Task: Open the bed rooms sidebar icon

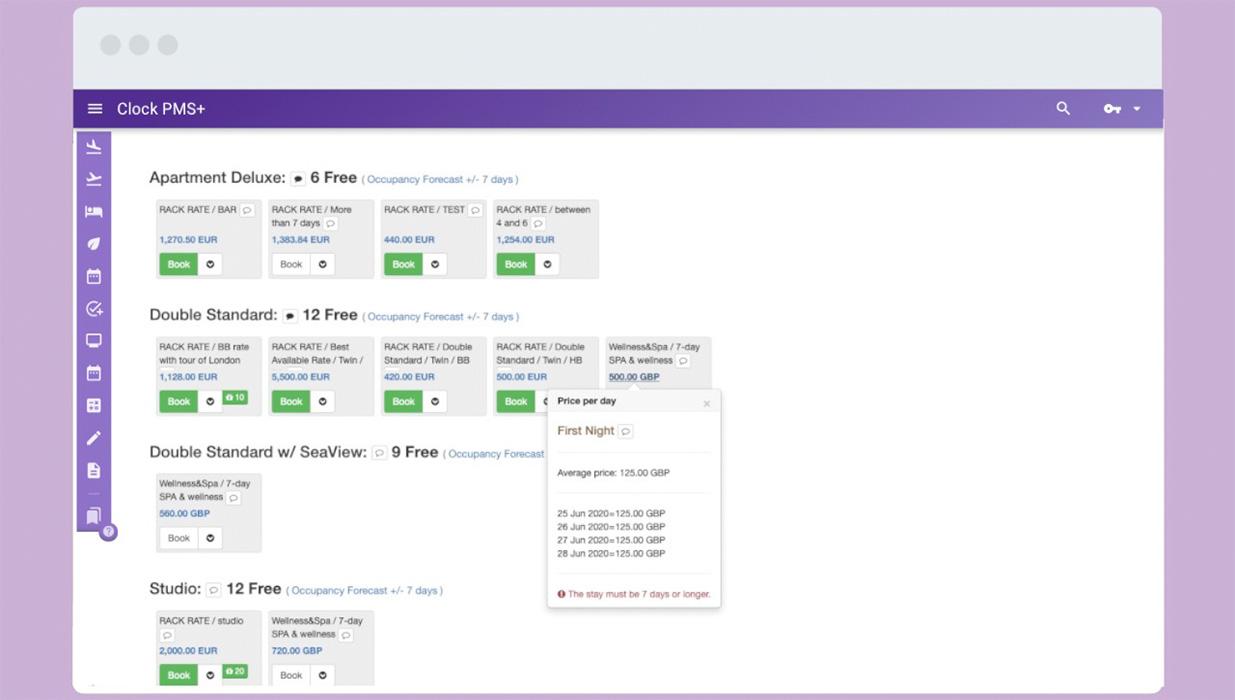Action: (94, 212)
